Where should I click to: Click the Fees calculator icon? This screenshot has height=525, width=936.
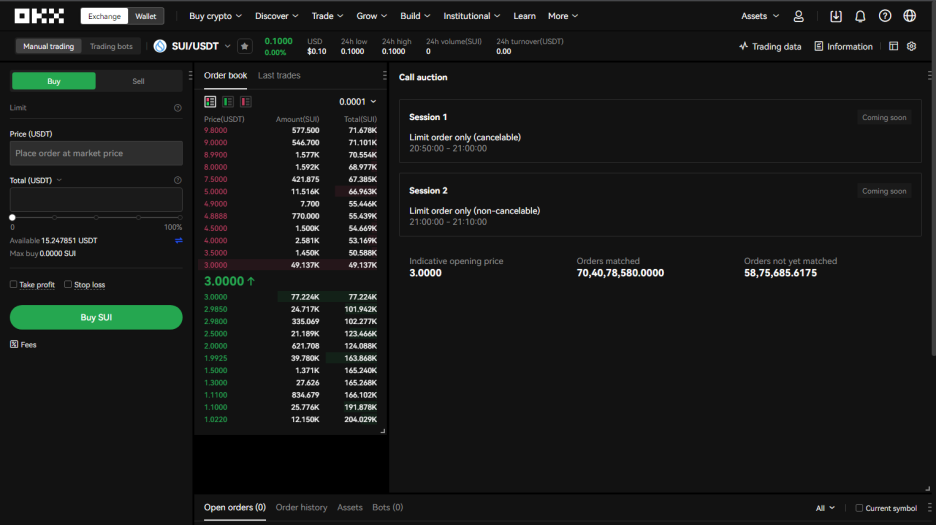14,344
